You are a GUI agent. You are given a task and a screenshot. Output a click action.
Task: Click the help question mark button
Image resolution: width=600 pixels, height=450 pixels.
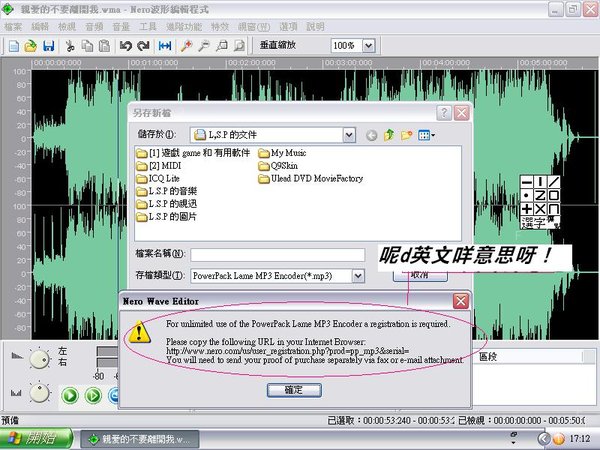coord(444,113)
